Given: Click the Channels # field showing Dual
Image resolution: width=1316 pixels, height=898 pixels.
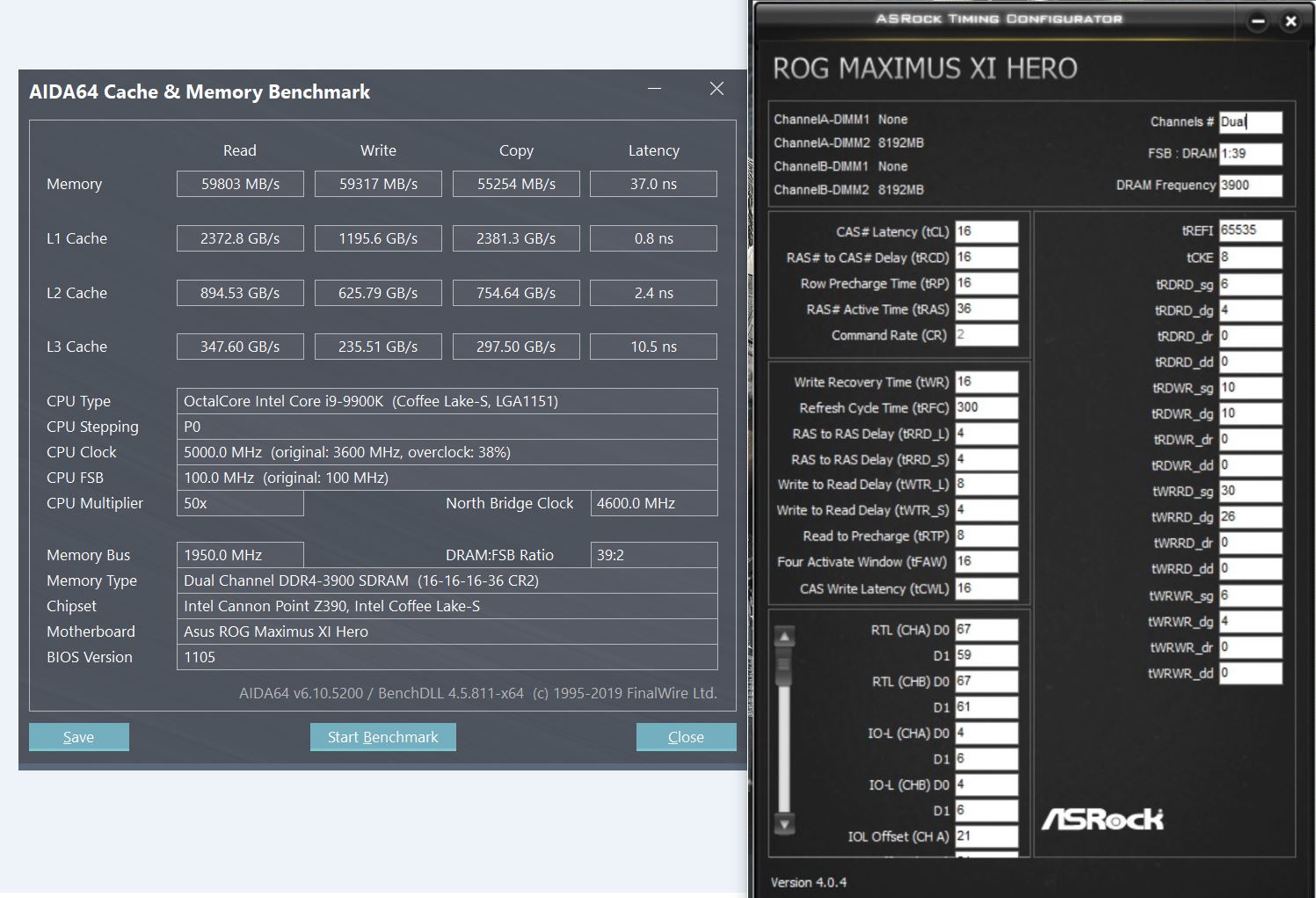Looking at the screenshot, I should [x=1250, y=122].
